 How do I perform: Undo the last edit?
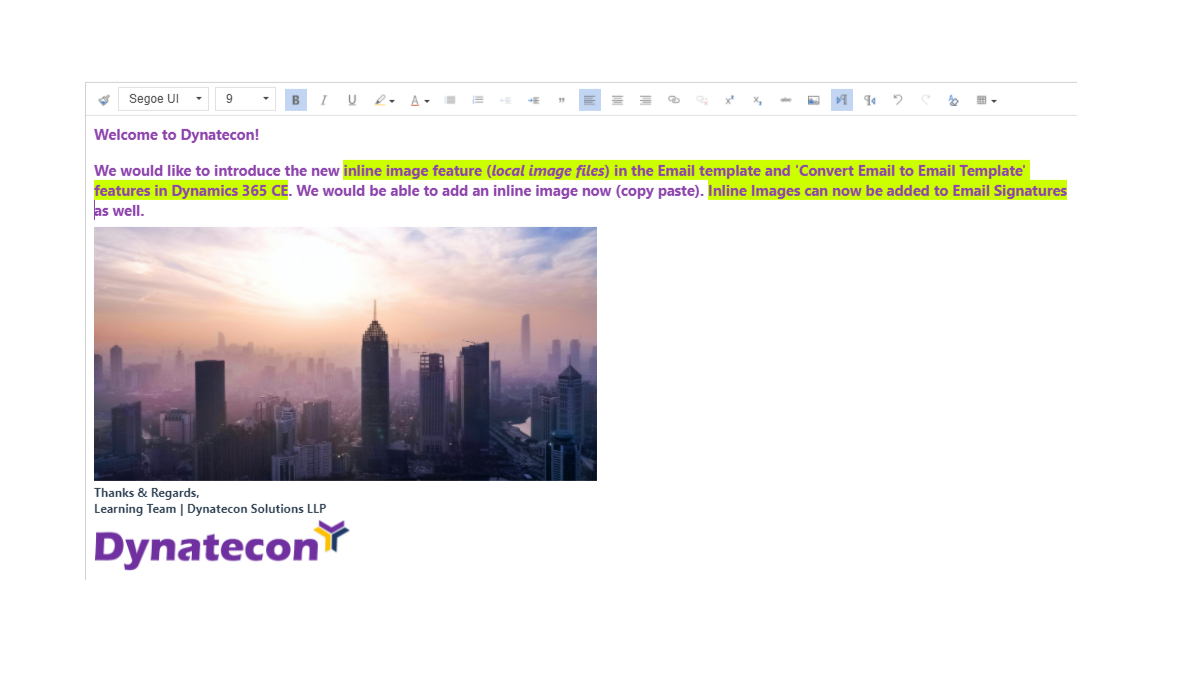pyautogui.click(x=897, y=99)
